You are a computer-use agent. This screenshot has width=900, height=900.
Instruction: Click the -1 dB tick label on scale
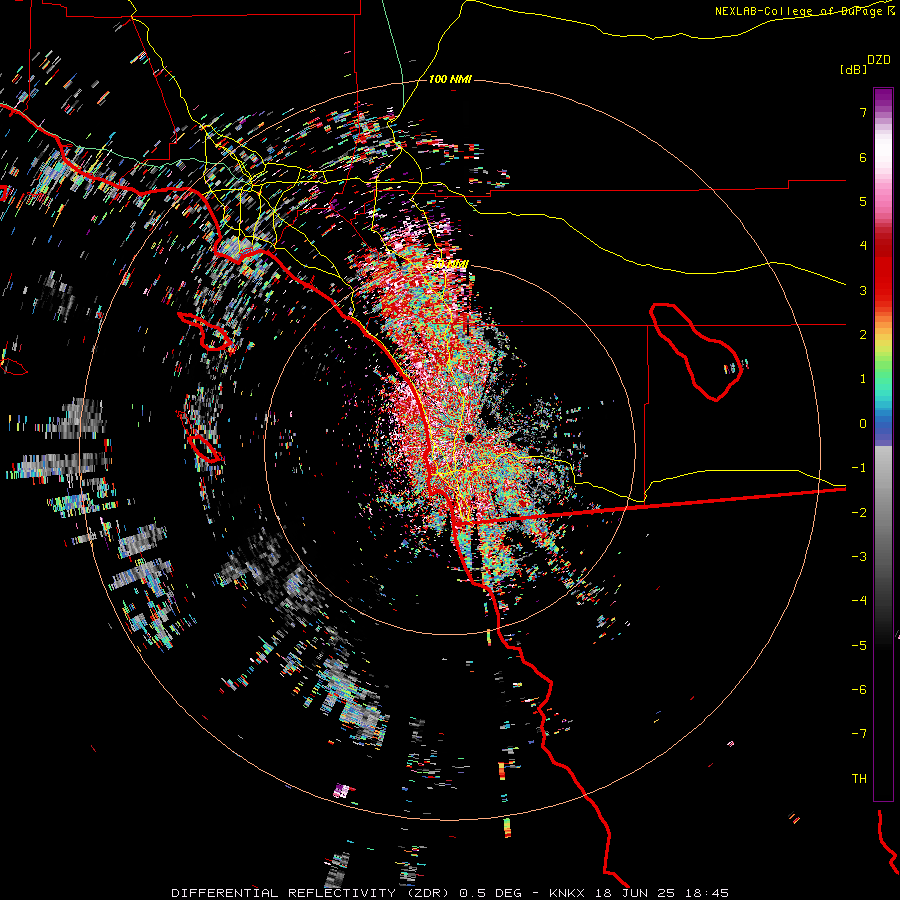(x=859, y=468)
